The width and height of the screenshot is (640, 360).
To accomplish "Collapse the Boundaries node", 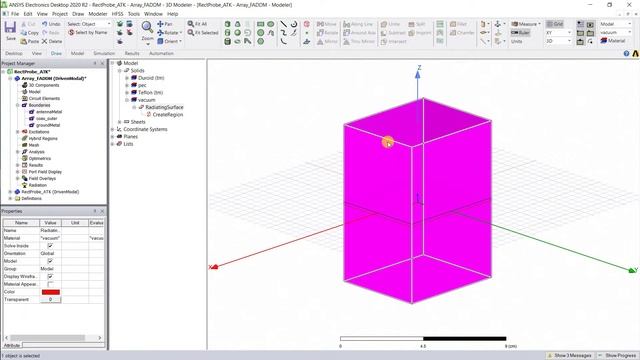I will [18, 105].
